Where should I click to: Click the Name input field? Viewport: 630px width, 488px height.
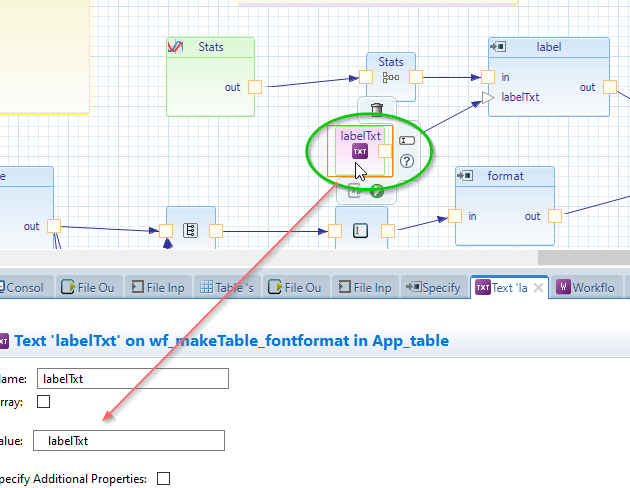pos(132,378)
